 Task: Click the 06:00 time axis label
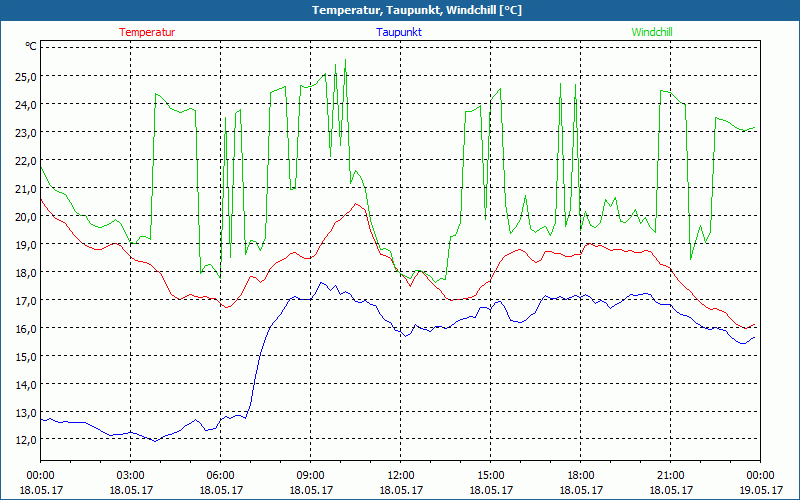coord(221,475)
